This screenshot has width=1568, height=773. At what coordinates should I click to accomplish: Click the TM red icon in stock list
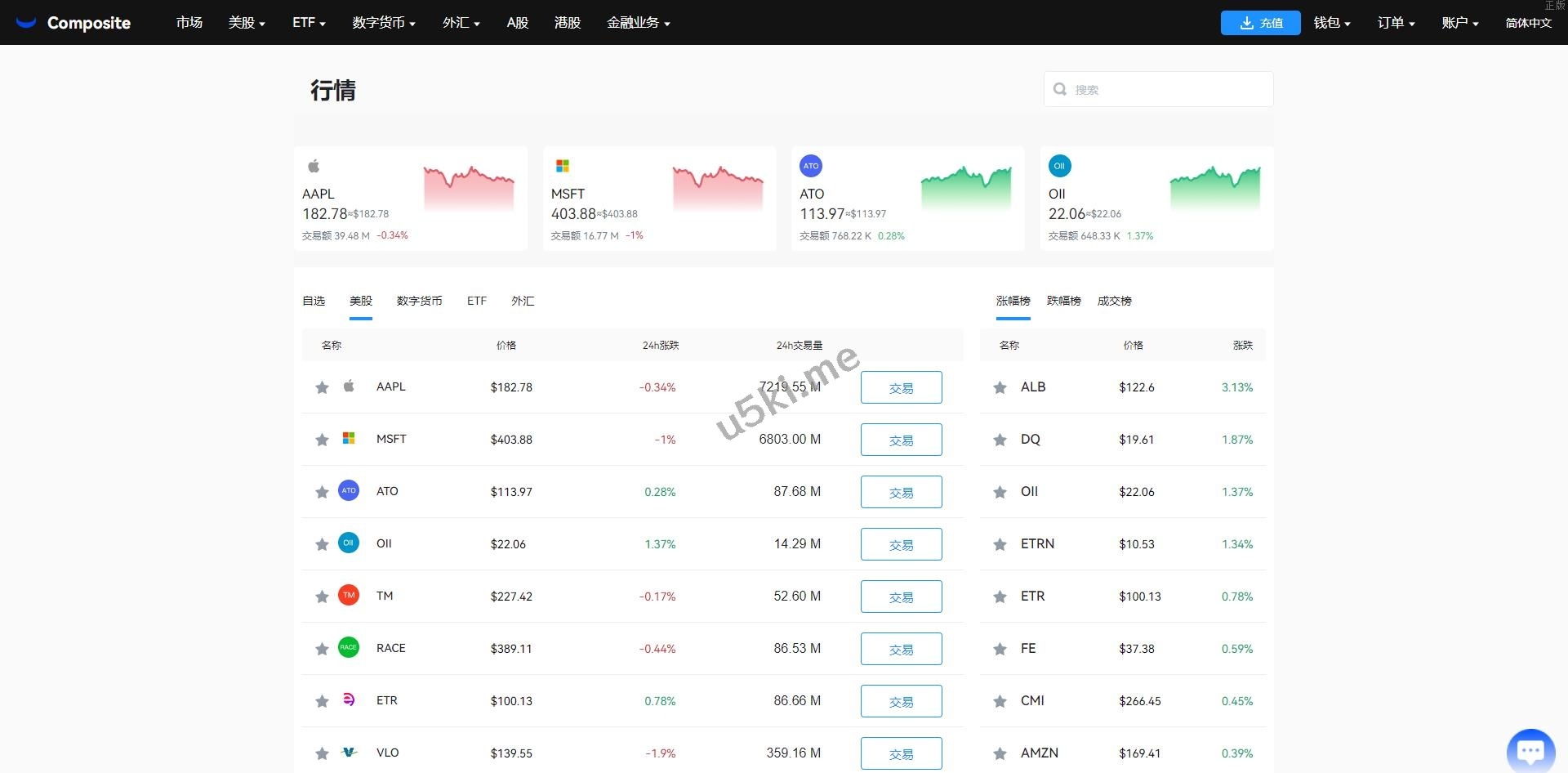349,595
